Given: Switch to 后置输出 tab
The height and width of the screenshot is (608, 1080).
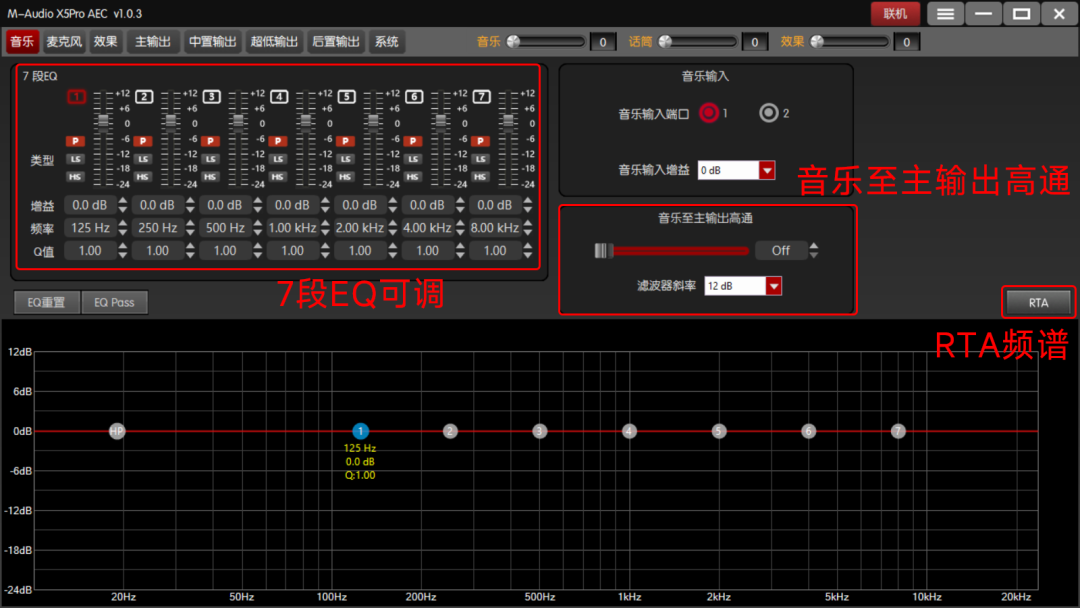Looking at the screenshot, I should pyautogui.click(x=335, y=42).
